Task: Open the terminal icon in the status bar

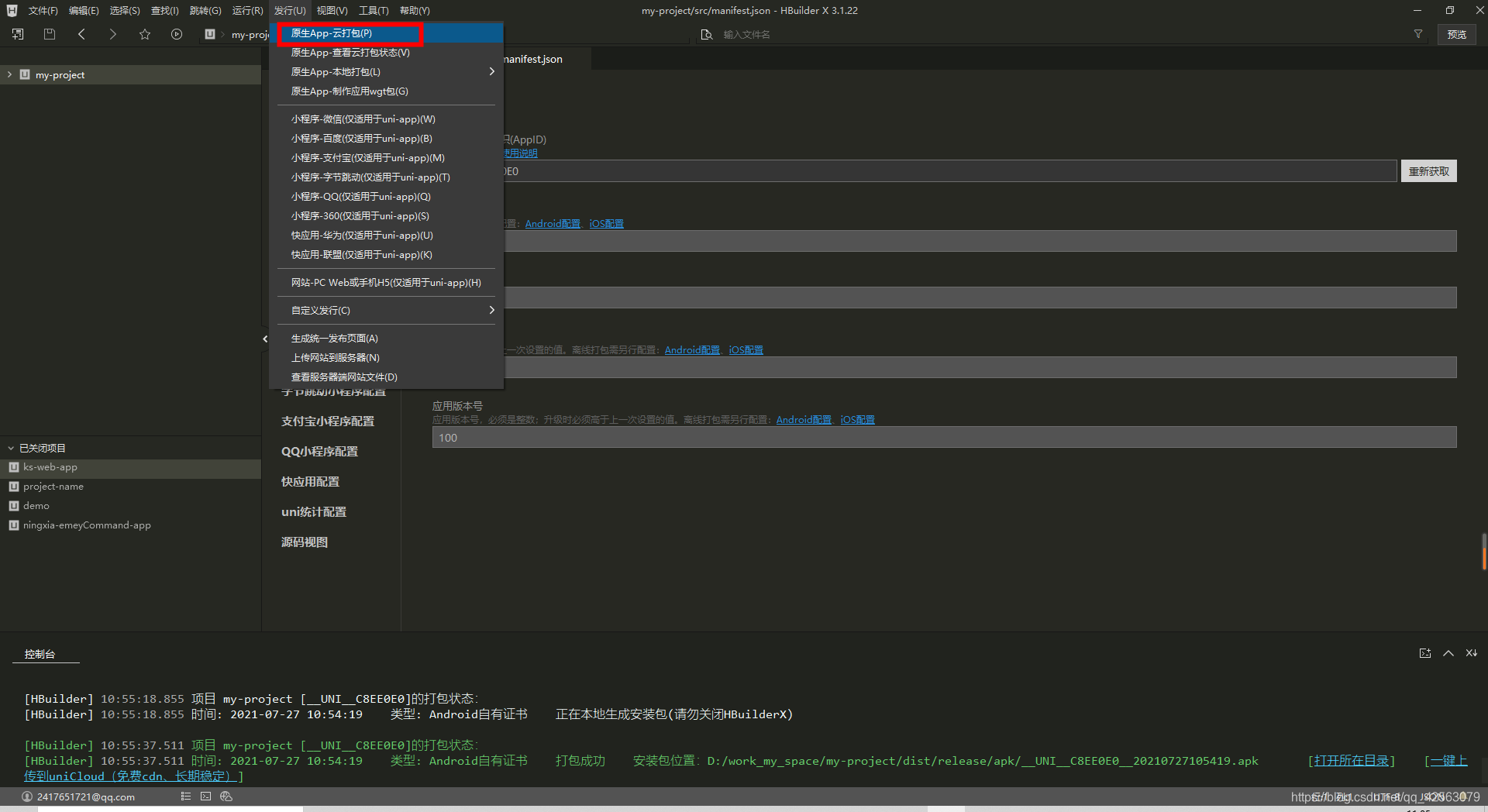Action: (205, 796)
